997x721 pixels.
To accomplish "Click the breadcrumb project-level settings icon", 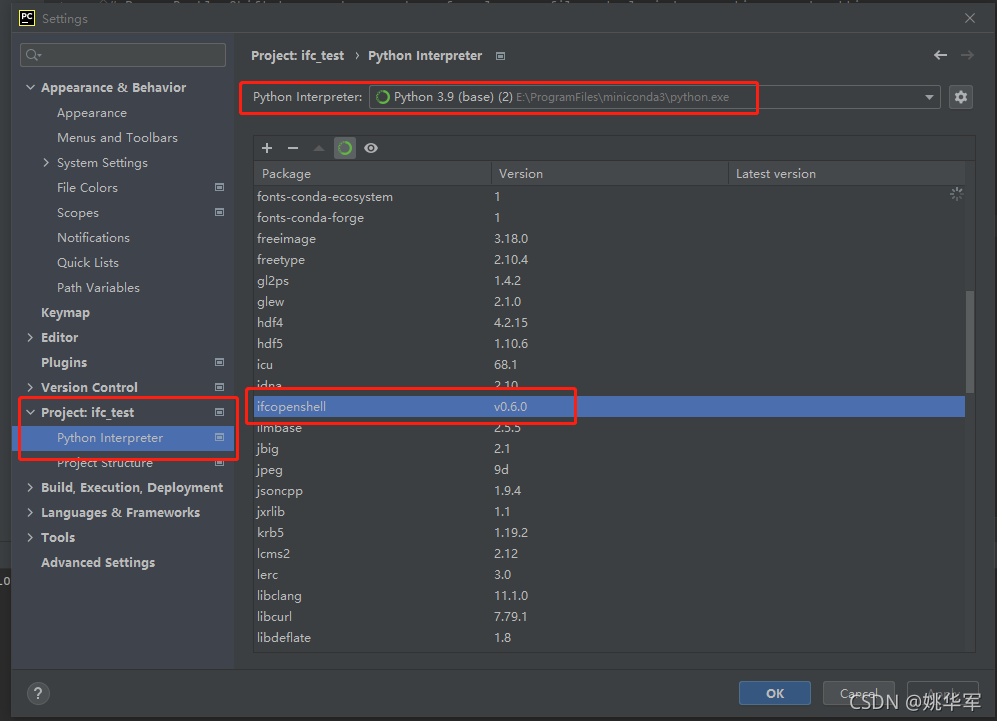I will tap(500, 56).
